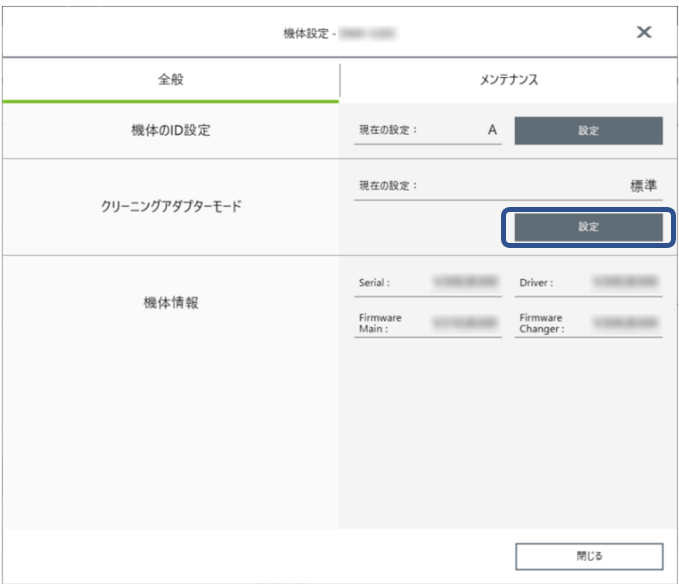Click 設定 button for 機体のID設定

coord(588,130)
